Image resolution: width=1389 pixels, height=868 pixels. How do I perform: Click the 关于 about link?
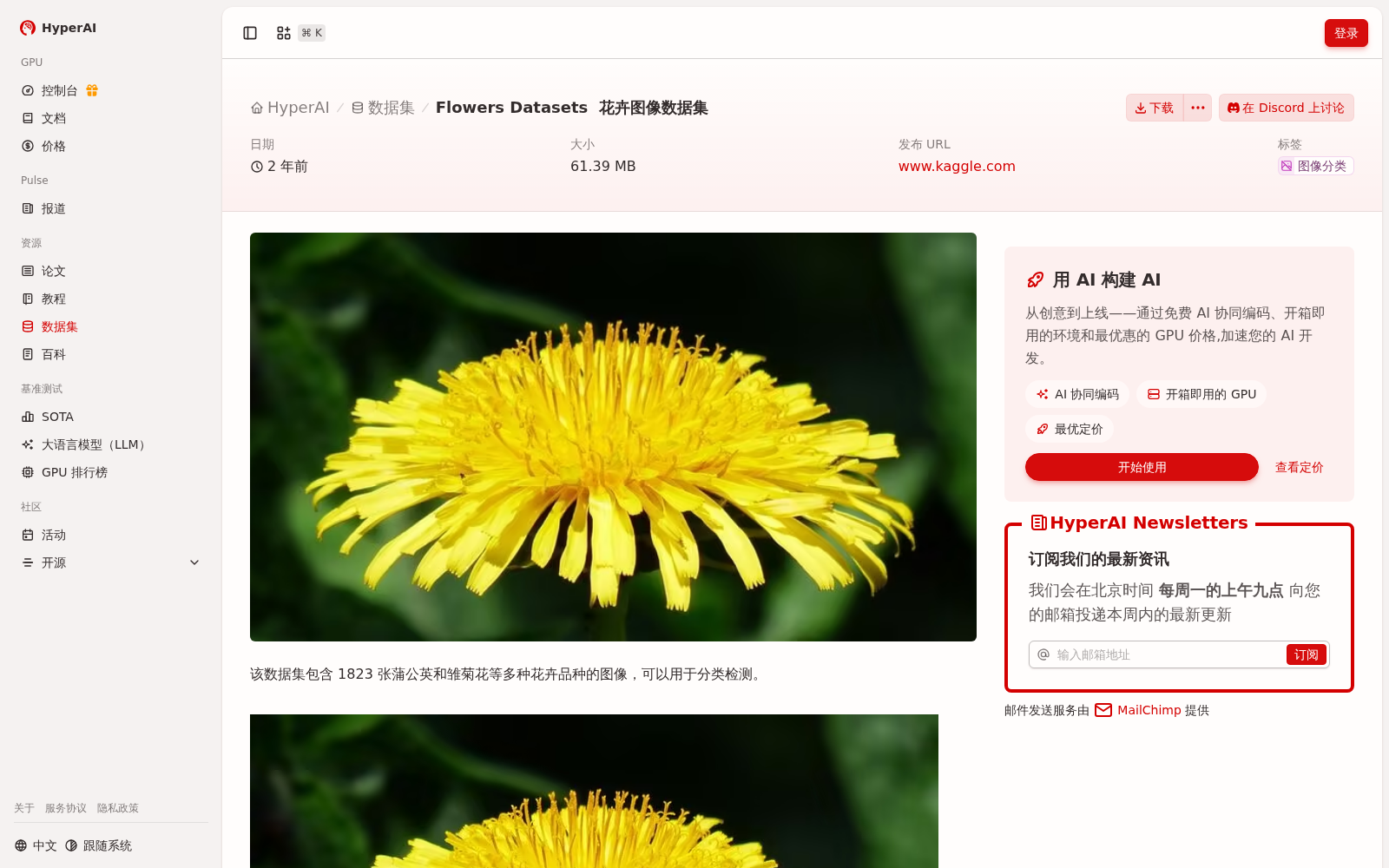(24, 808)
